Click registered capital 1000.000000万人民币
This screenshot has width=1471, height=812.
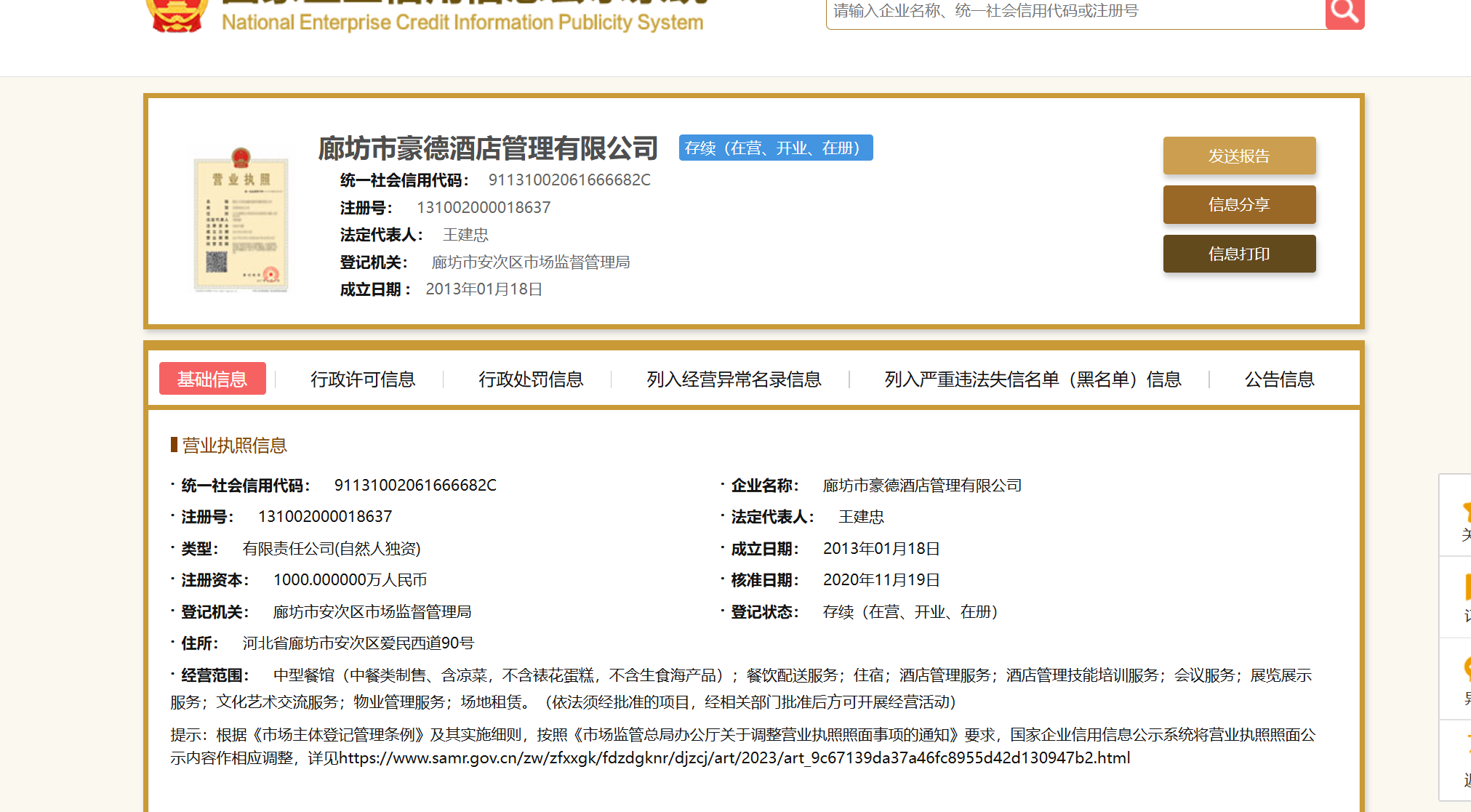tap(350, 580)
